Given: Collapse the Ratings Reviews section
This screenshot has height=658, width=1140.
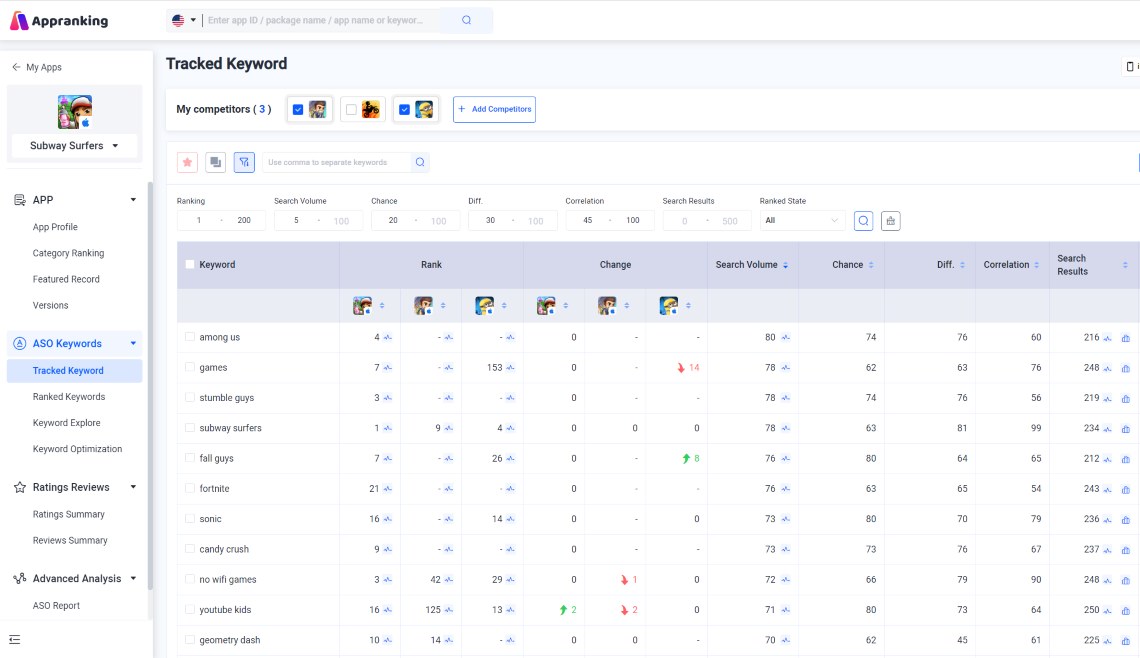Looking at the screenshot, I should 133,487.
